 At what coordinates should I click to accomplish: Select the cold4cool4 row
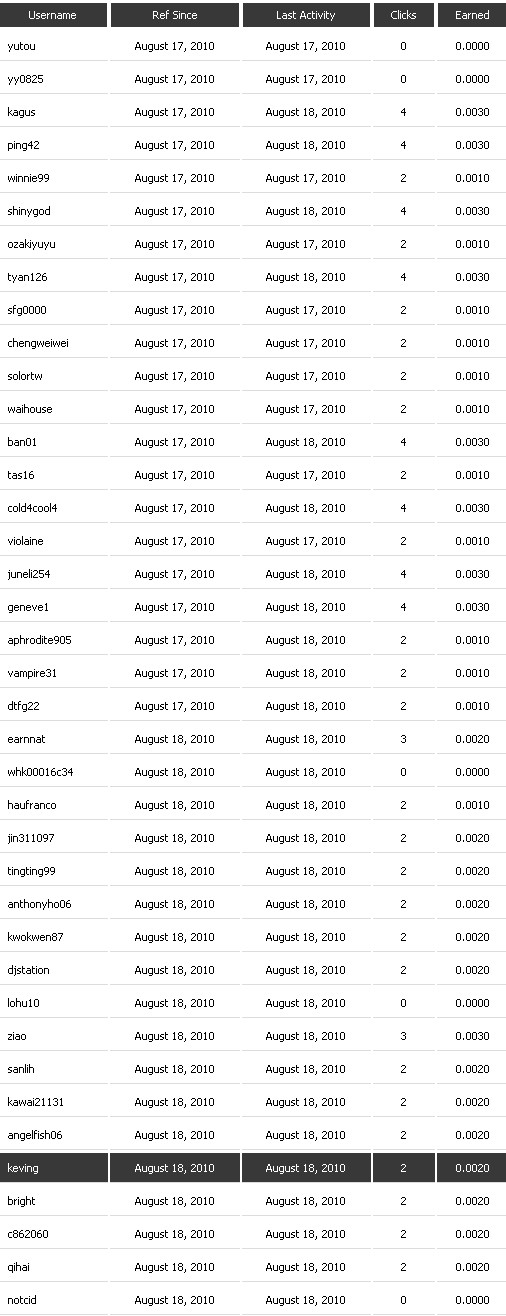(253, 508)
